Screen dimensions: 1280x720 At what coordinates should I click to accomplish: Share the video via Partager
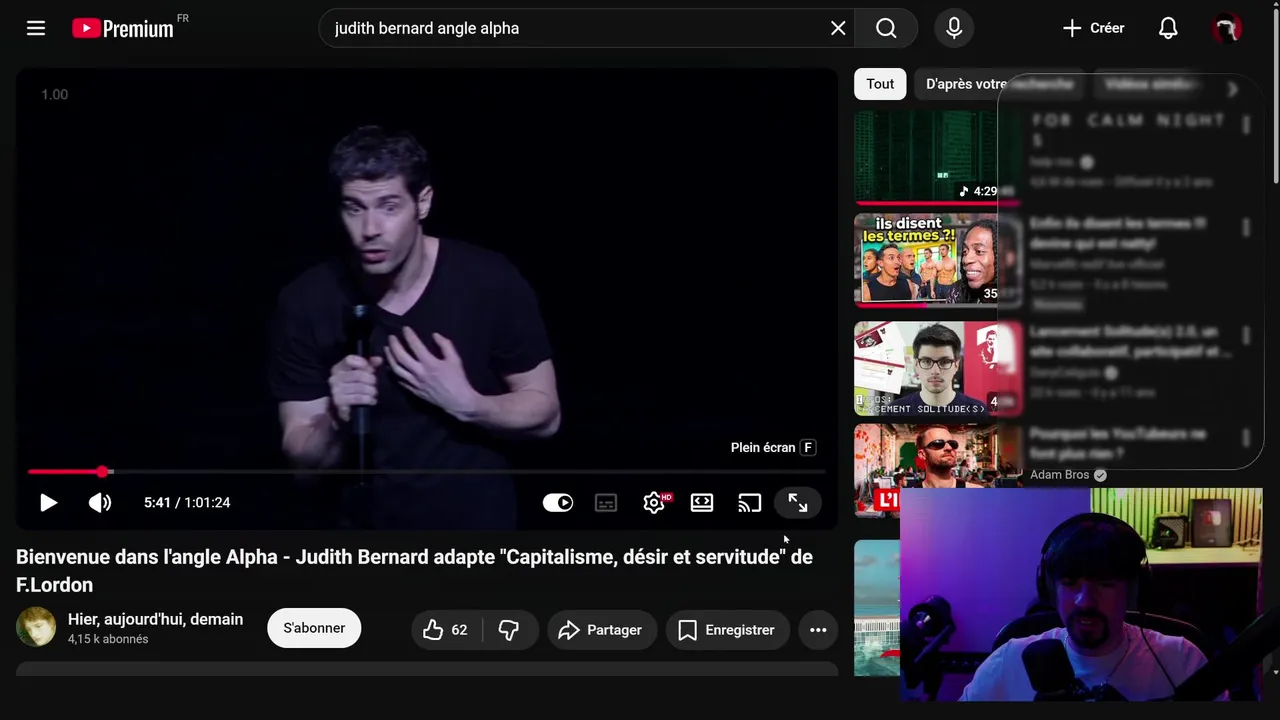click(x=601, y=630)
